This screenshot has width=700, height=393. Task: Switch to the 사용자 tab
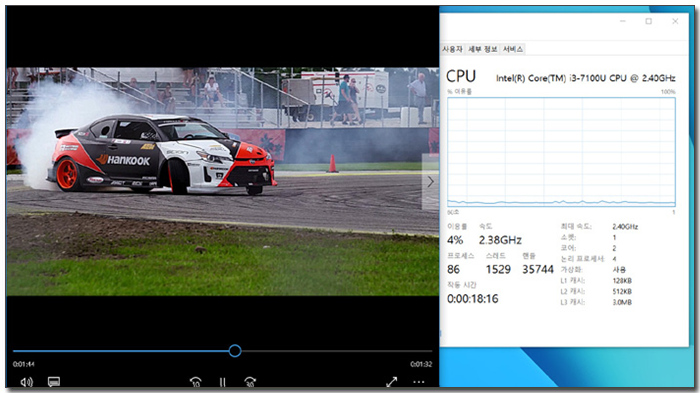[x=452, y=49]
